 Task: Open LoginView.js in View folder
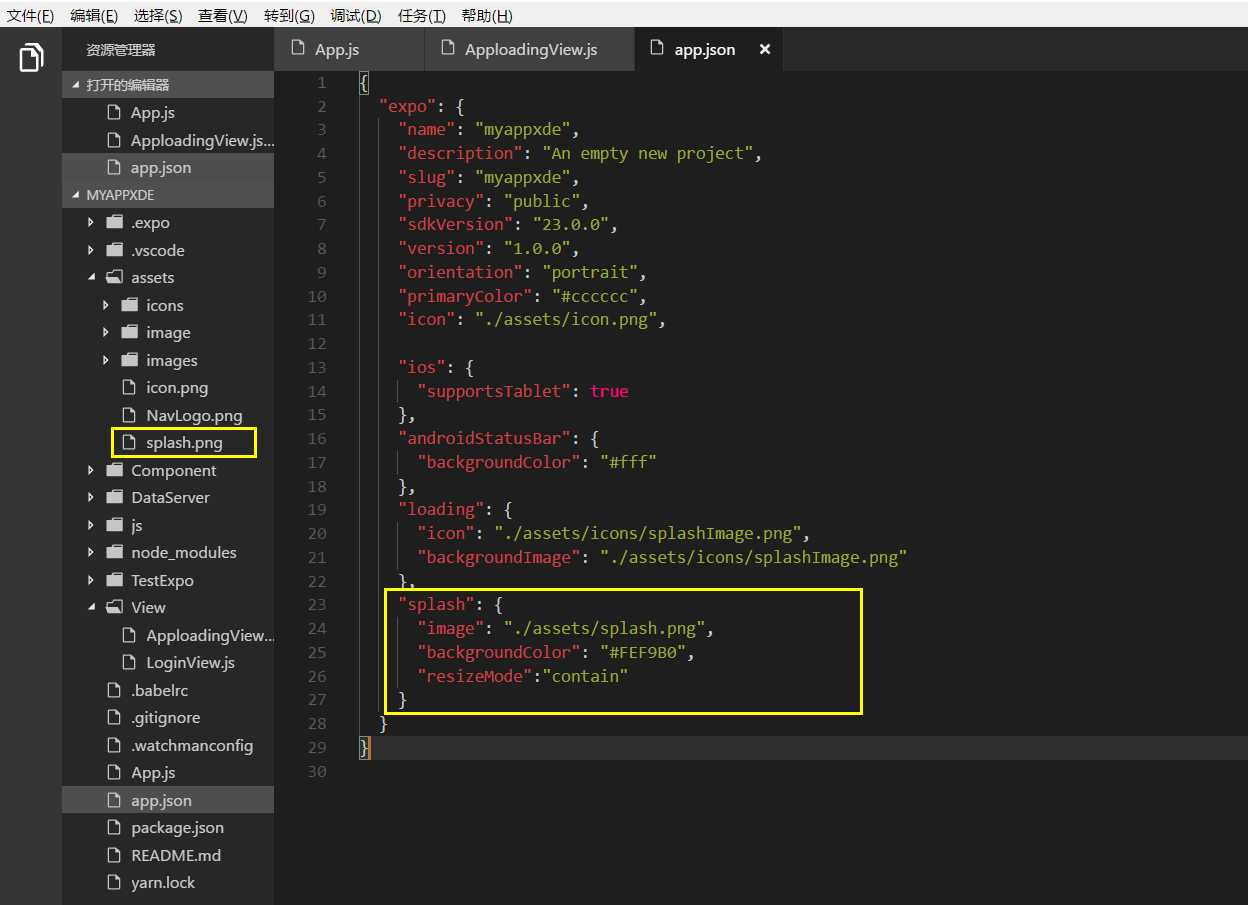[x=168, y=662]
